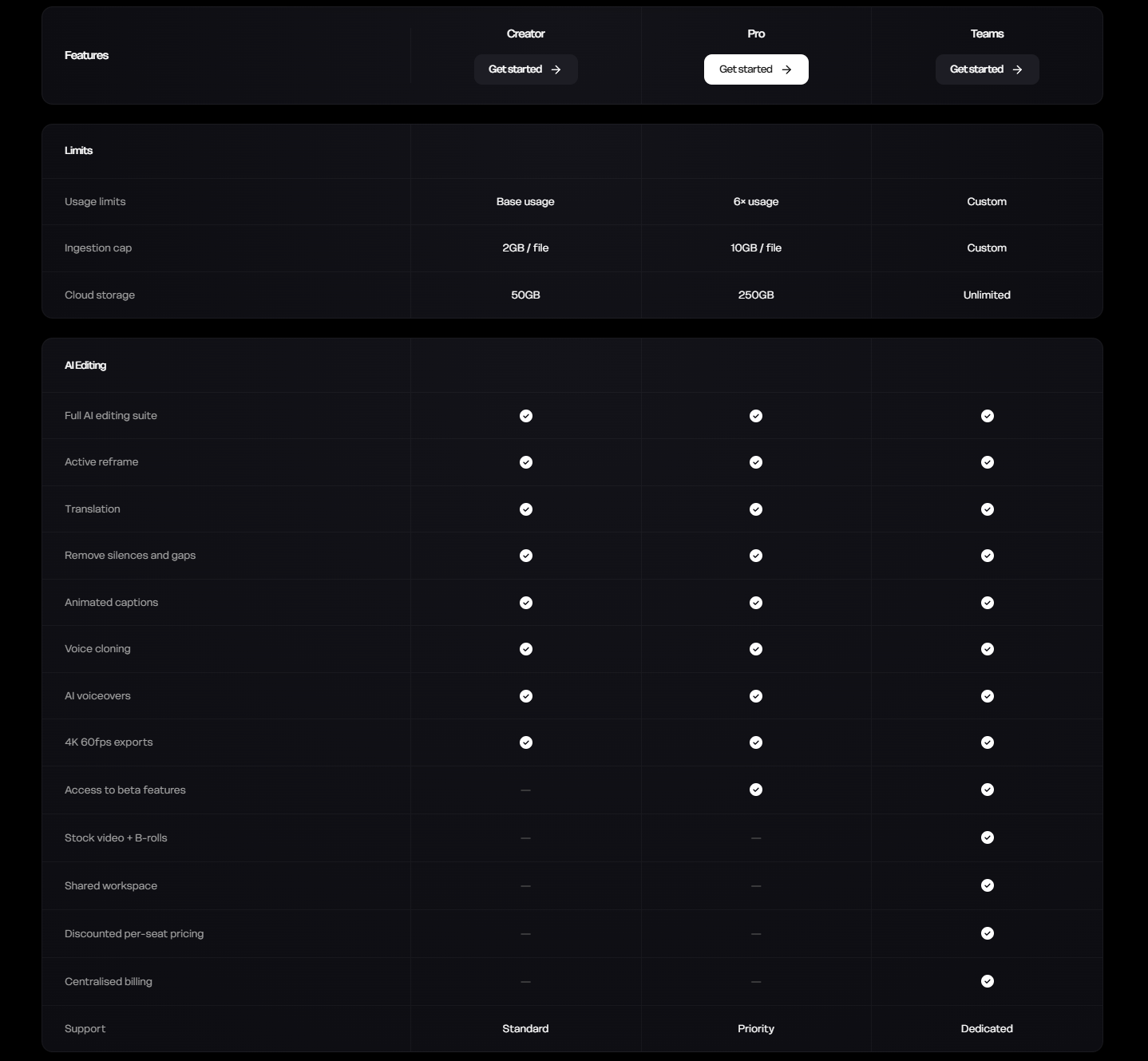Click Teams checkmark for Remove silences and gaps
This screenshot has height=1061, width=1148.
click(988, 556)
